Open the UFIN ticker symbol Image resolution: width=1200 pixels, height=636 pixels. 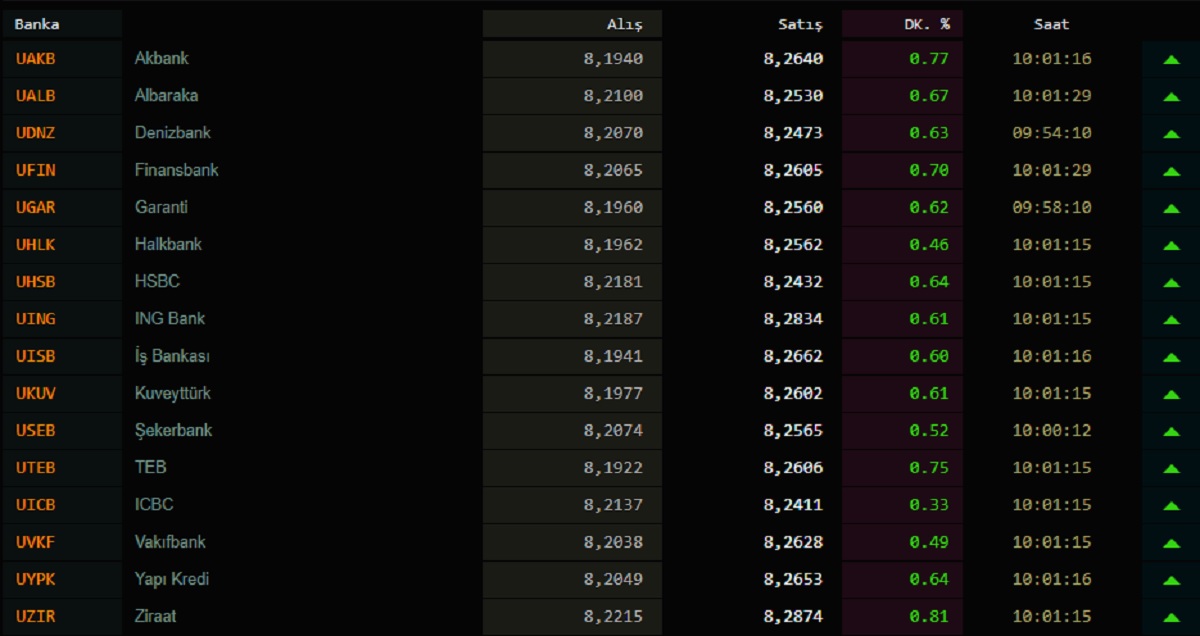click(36, 171)
